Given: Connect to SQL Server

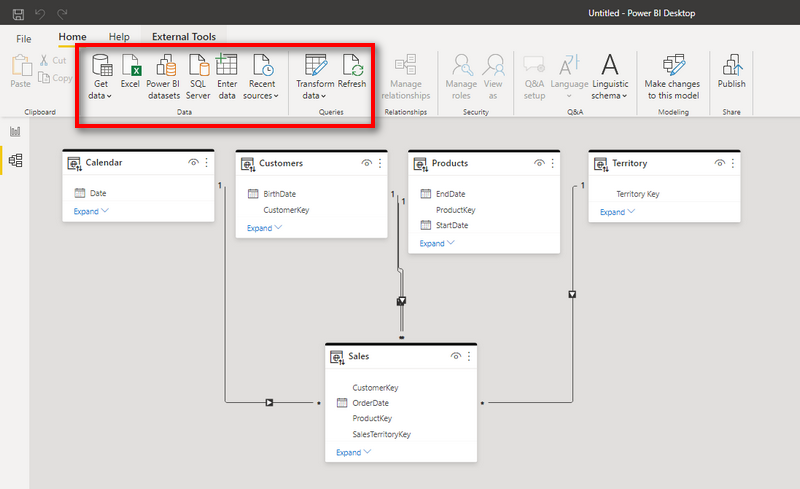Looking at the screenshot, I should [x=198, y=77].
